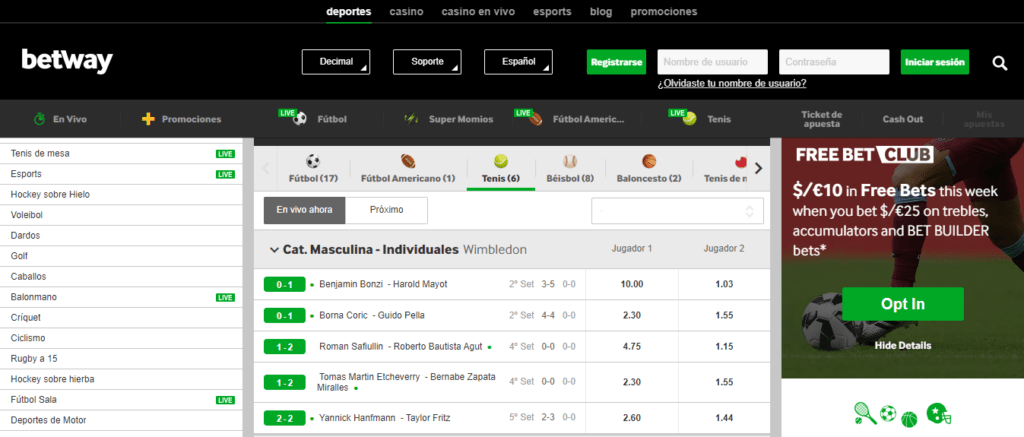Image resolution: width=1024 pixels, height=437 pixels.
Task: Select odds 2.60 for Yannick Hanfmann
Action: pyautogui.click(x=632, y=417)
